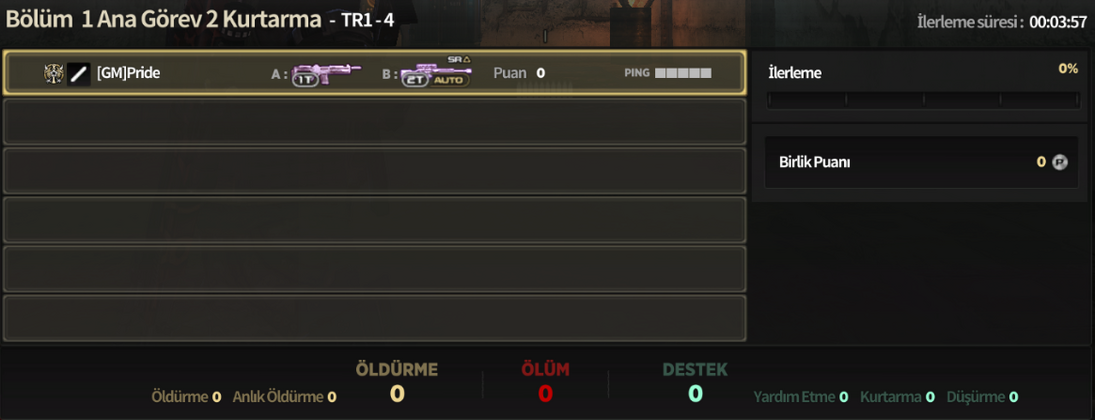Click the DESTEK support heading

tap(695, 369)
